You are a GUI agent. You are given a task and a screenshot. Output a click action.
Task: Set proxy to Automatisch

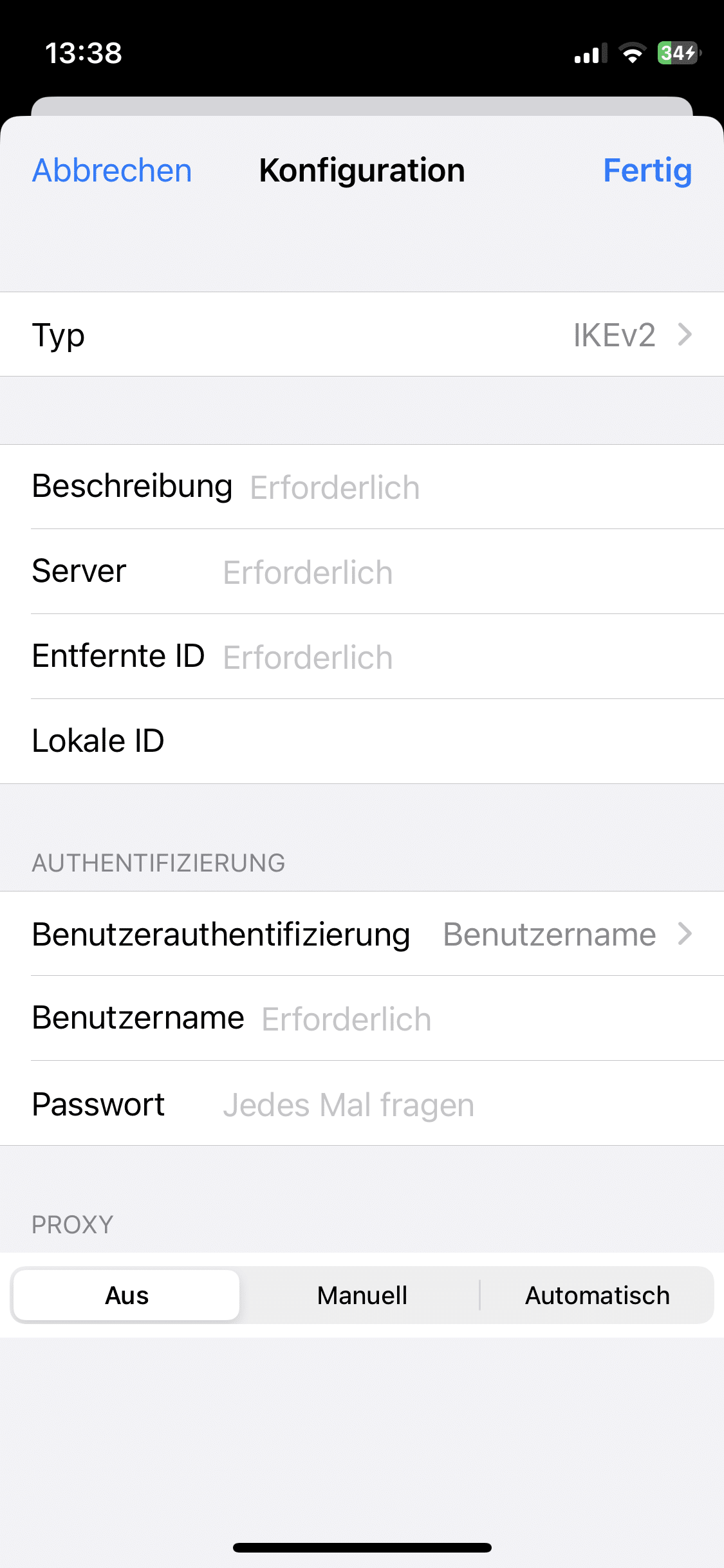tap(597, 1295)
